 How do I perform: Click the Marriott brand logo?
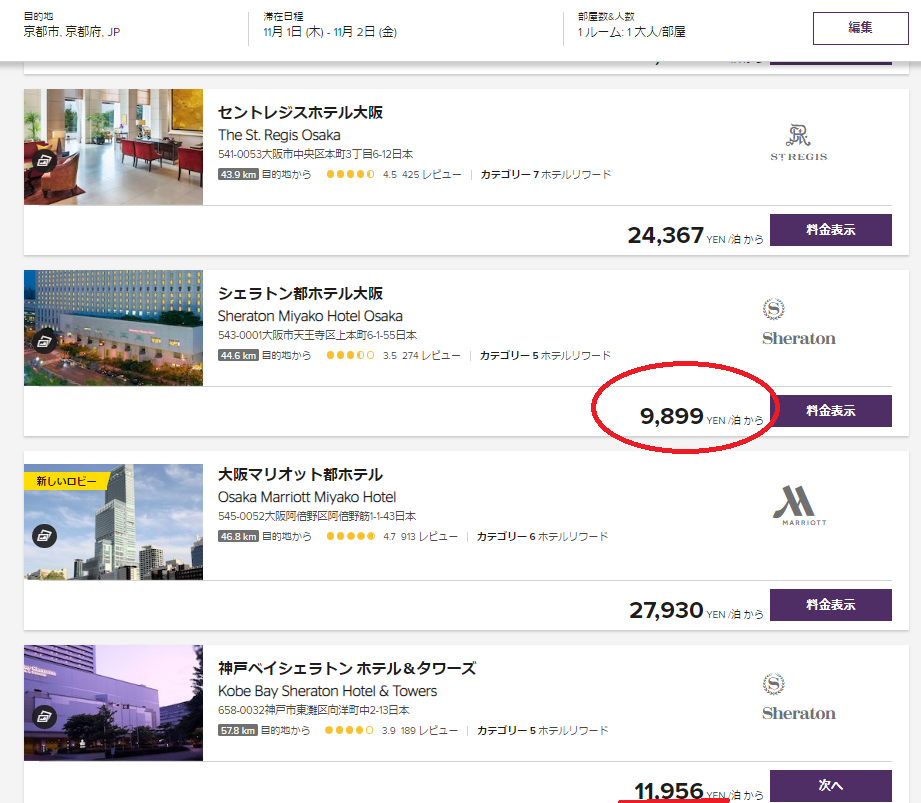799,505
